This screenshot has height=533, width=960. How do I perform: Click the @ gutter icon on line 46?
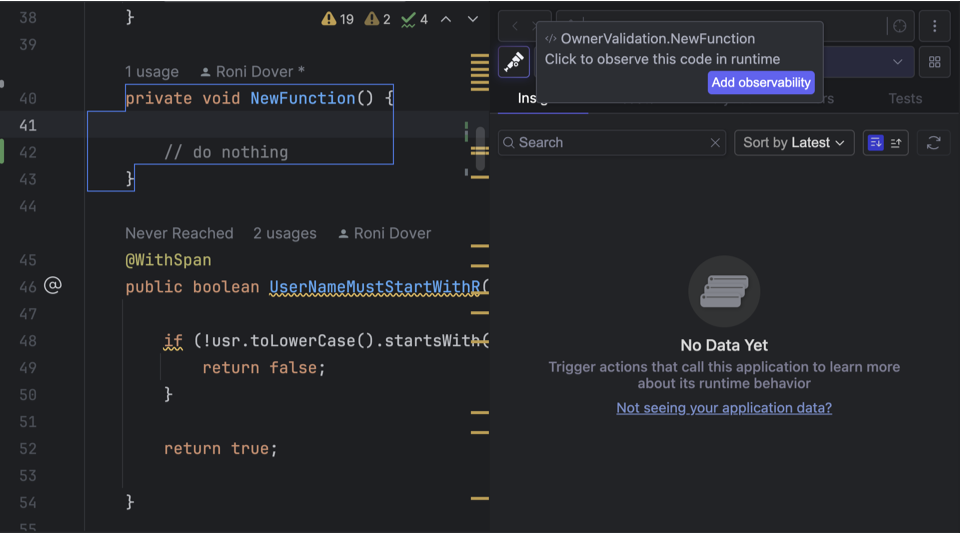click(53, 286)
